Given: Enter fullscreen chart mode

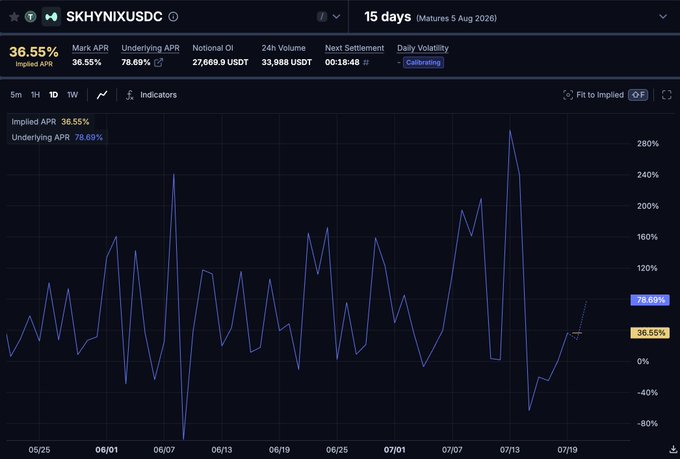Looking at the screenshot, I should (x=667, y=95).
